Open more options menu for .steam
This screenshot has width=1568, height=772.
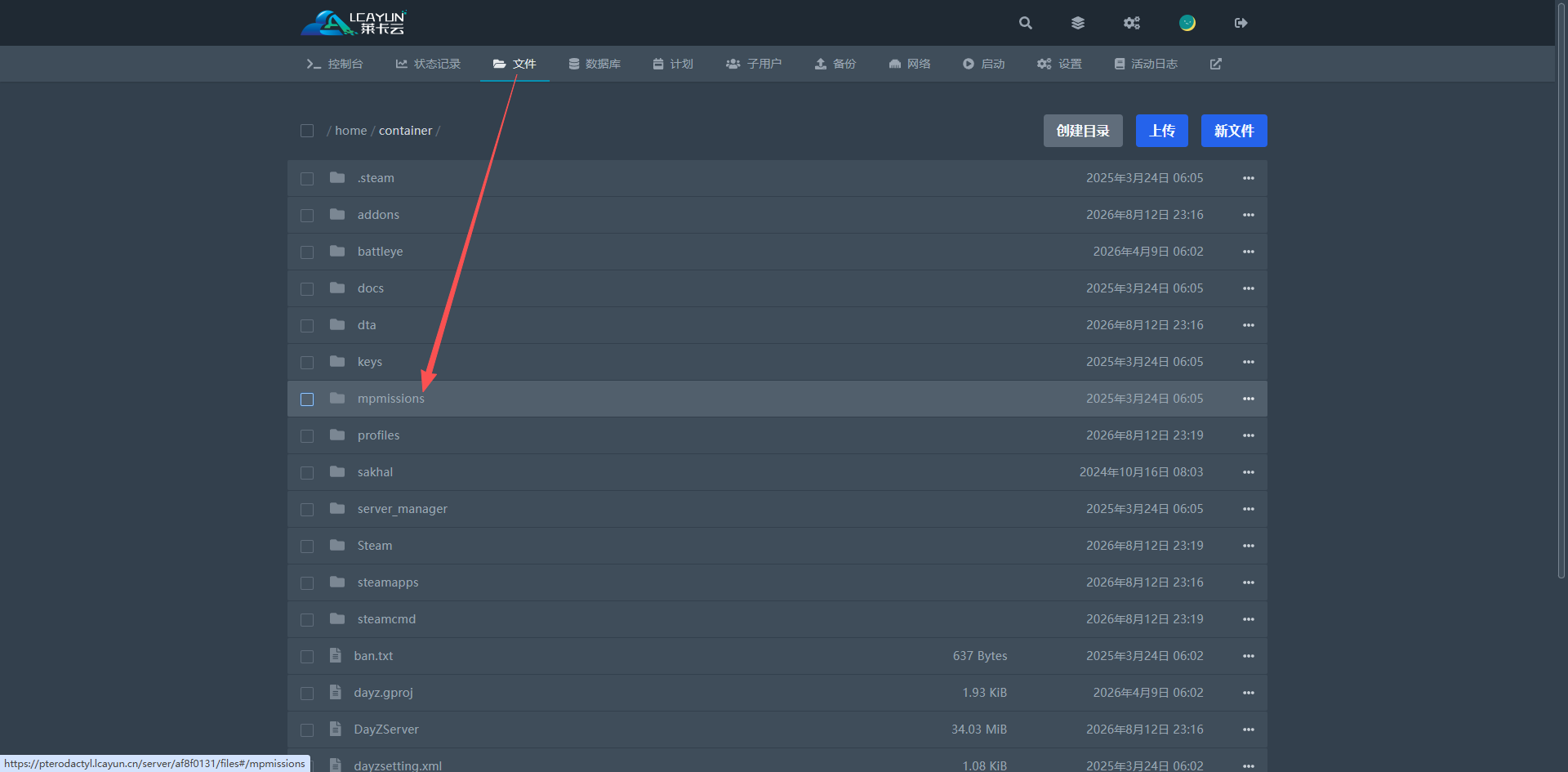(x=1248, y=178)
